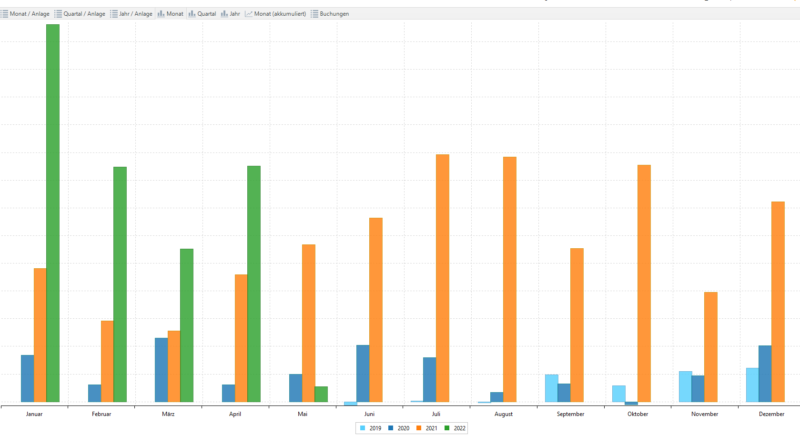Open the Monat / Anlage table view
The width and height of the screenshot is (800, 436).
tap(30, 14)
